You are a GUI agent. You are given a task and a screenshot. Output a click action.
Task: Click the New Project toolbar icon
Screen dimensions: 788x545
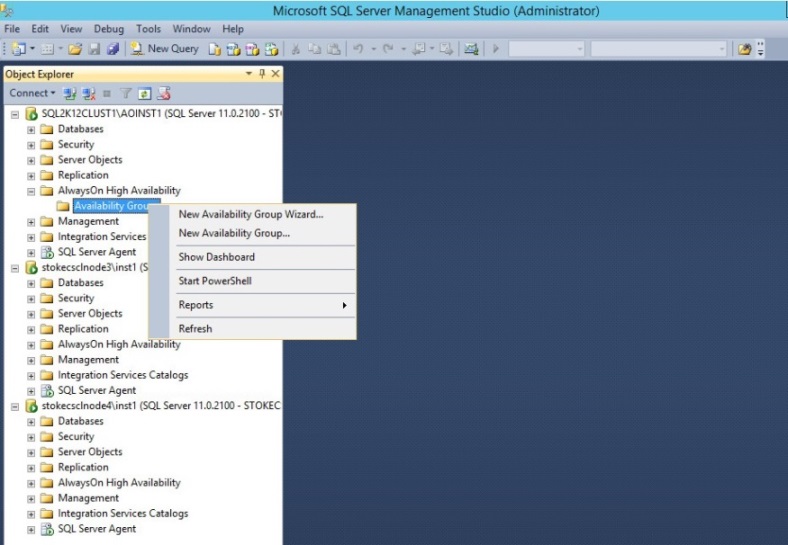click(x=19, y=49)
